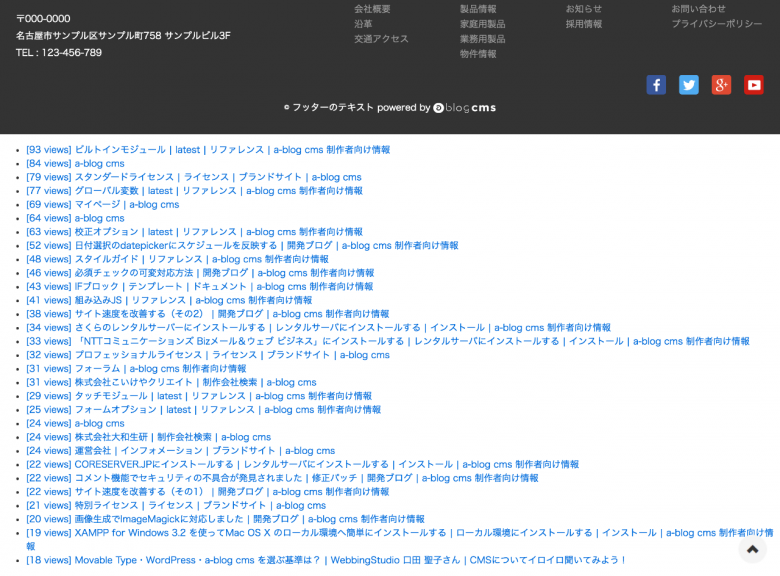Open the 20 views ImageMagick link
This screenshot has width=780, height=576.
pos(225,519)
